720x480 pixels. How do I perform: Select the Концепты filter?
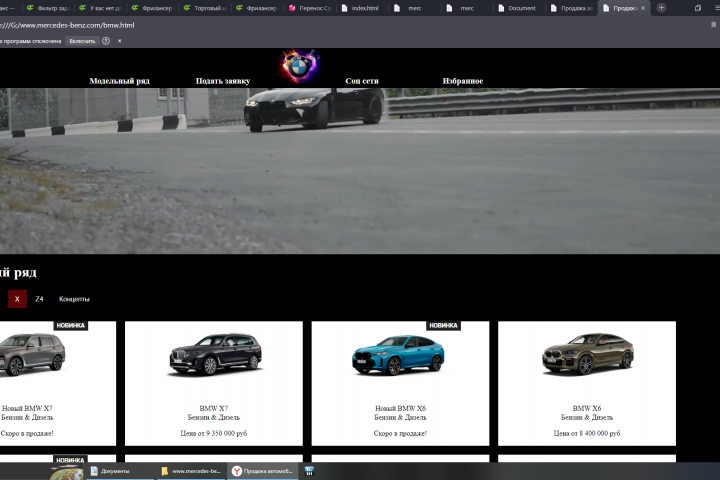(74, 299)
